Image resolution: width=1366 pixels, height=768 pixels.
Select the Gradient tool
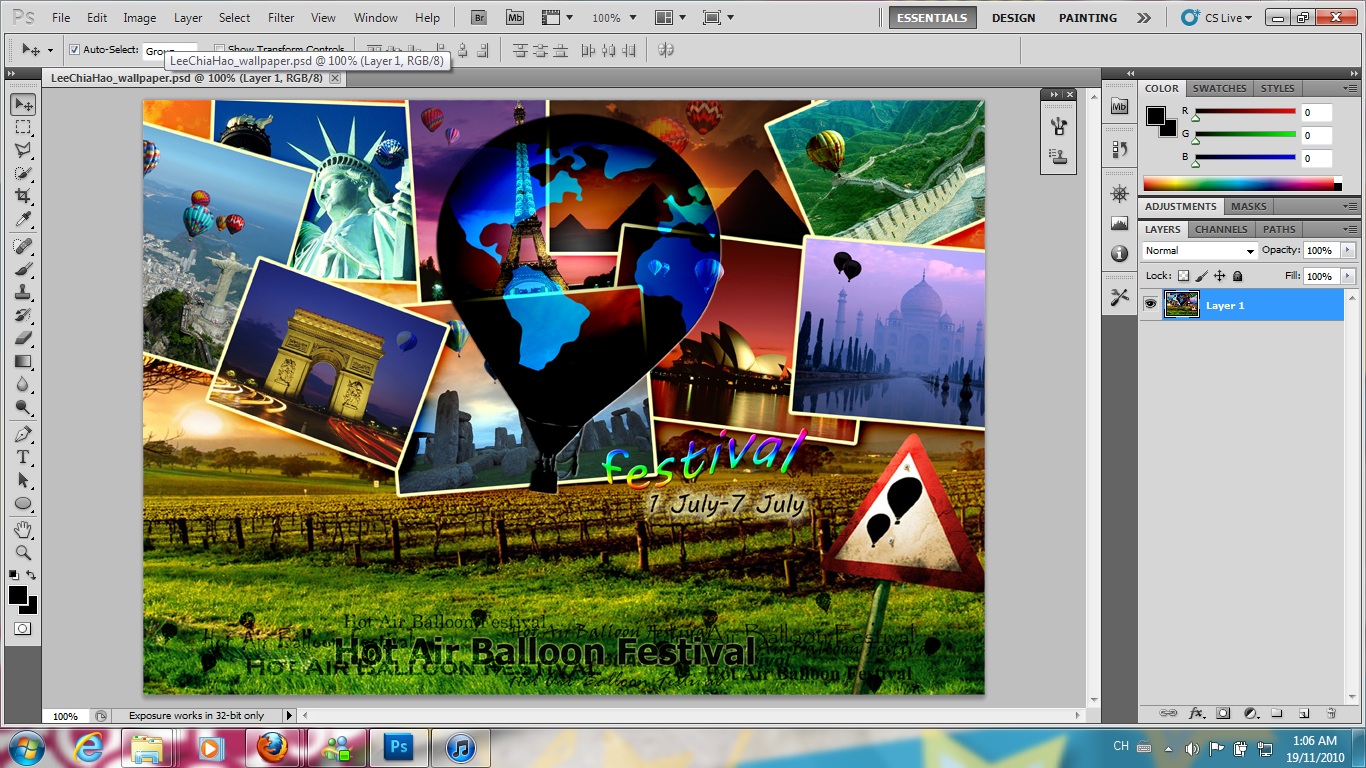pyautogui.click(x=23, y=360)
